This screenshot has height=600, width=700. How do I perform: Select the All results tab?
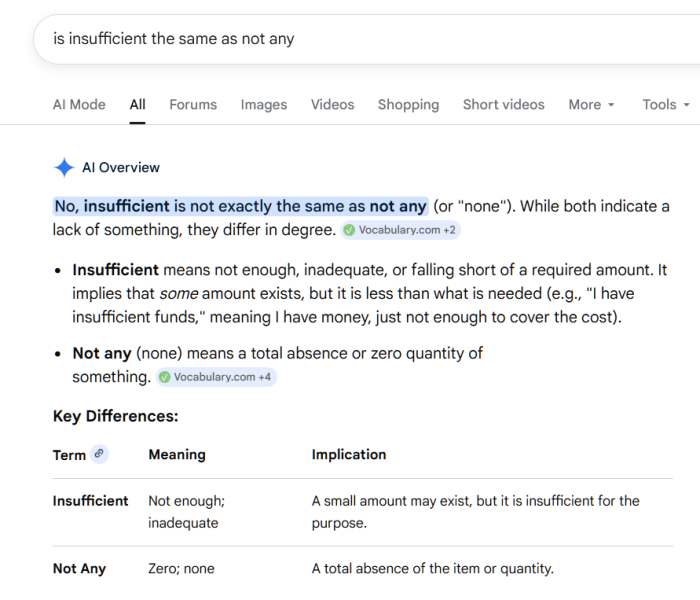coord(137,105)
